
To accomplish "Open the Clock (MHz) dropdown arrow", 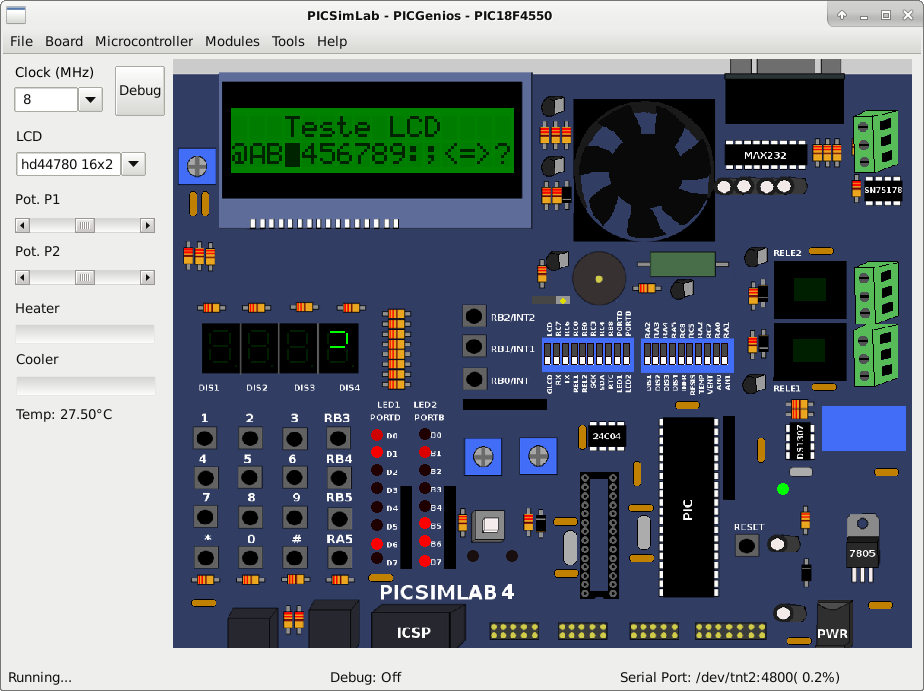I will 91,100.
